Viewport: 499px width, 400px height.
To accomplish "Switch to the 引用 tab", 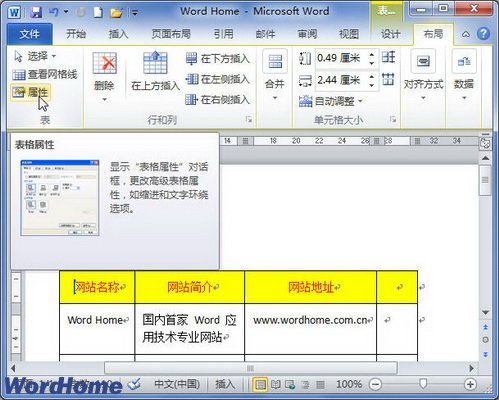I will (223, 34).
